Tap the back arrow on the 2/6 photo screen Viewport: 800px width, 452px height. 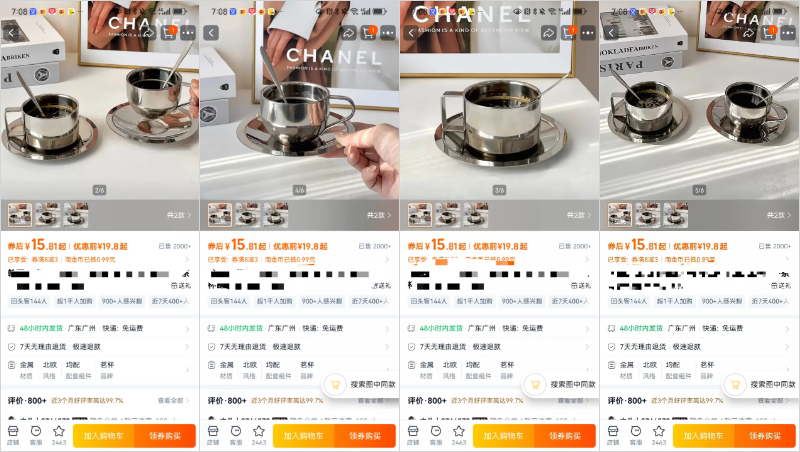click(11, 33)
